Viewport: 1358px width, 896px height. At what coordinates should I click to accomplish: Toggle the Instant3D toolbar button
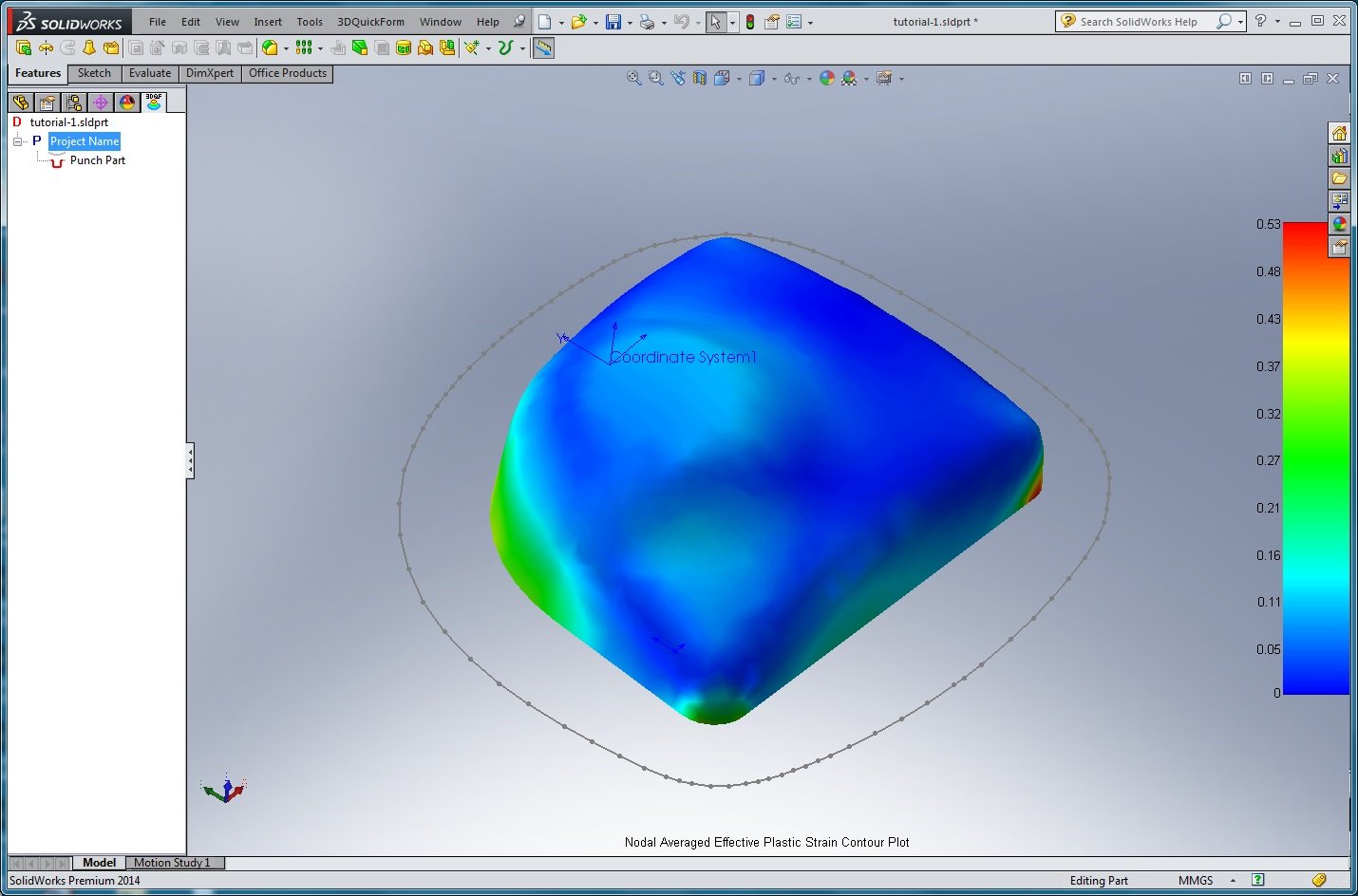[543, 48]
